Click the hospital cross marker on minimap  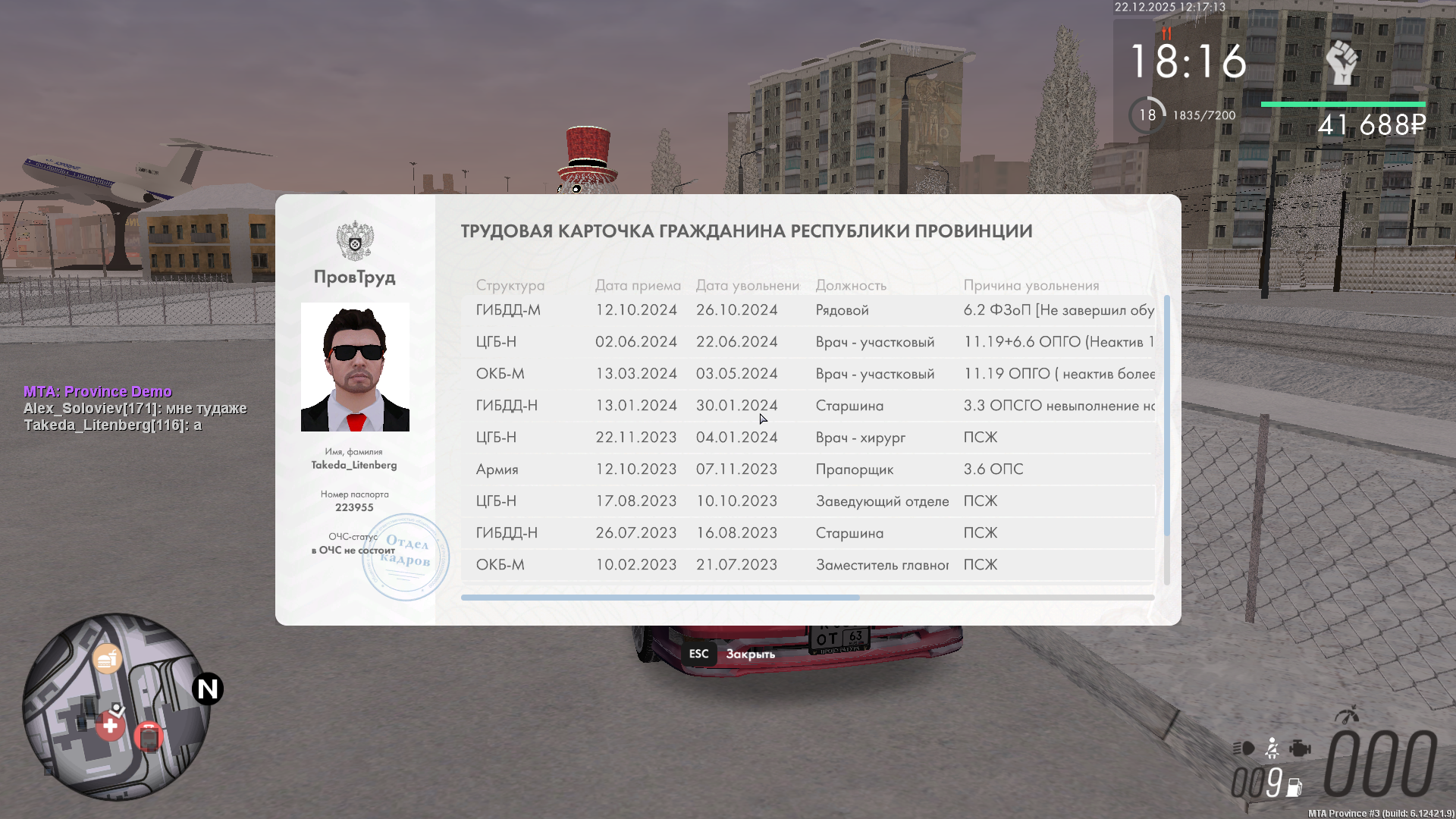[x=110, y=726]
